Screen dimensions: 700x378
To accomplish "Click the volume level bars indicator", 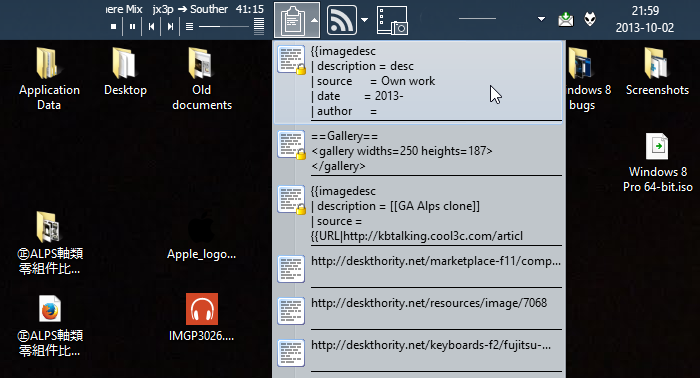I will [x=259, y=26].
